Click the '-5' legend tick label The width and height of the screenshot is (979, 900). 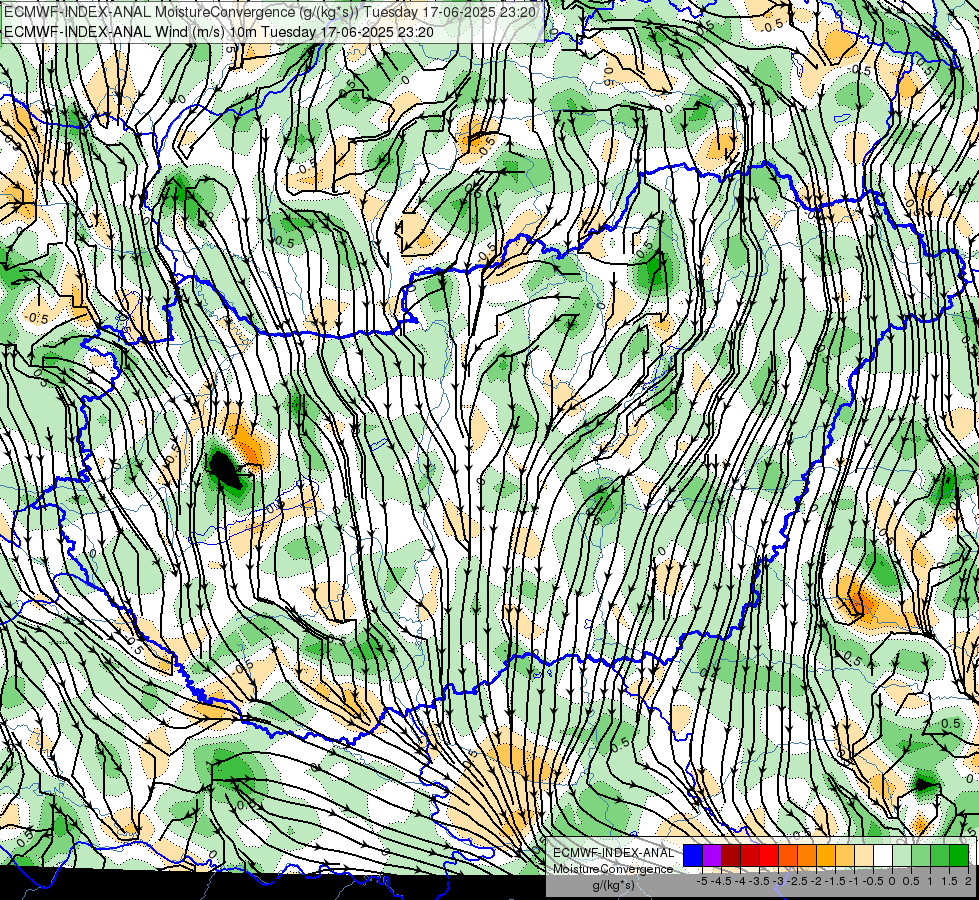coord(702,881)
